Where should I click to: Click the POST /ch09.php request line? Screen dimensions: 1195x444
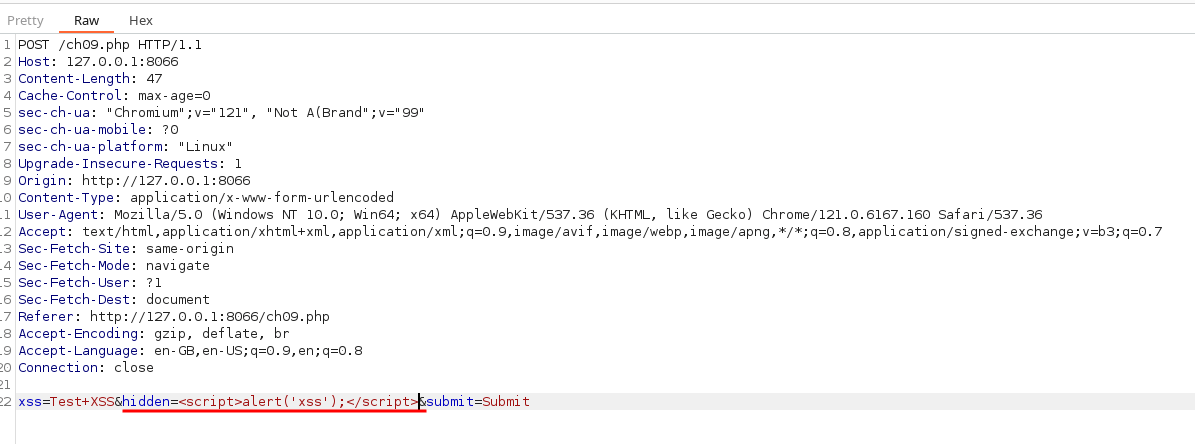click(x=110, y=45)
